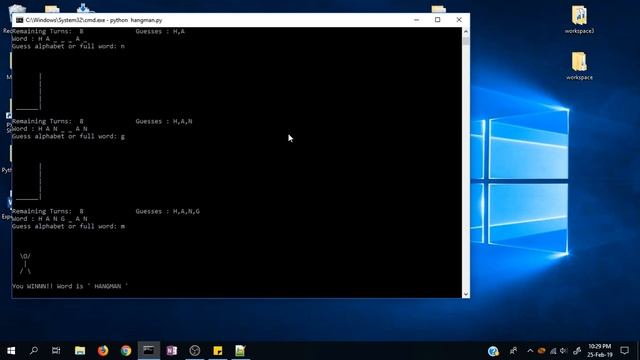The width and height of the screenshot is (640, 360).
Task: Open Google Chrome from the taskbar
Action: coord(126,351)
